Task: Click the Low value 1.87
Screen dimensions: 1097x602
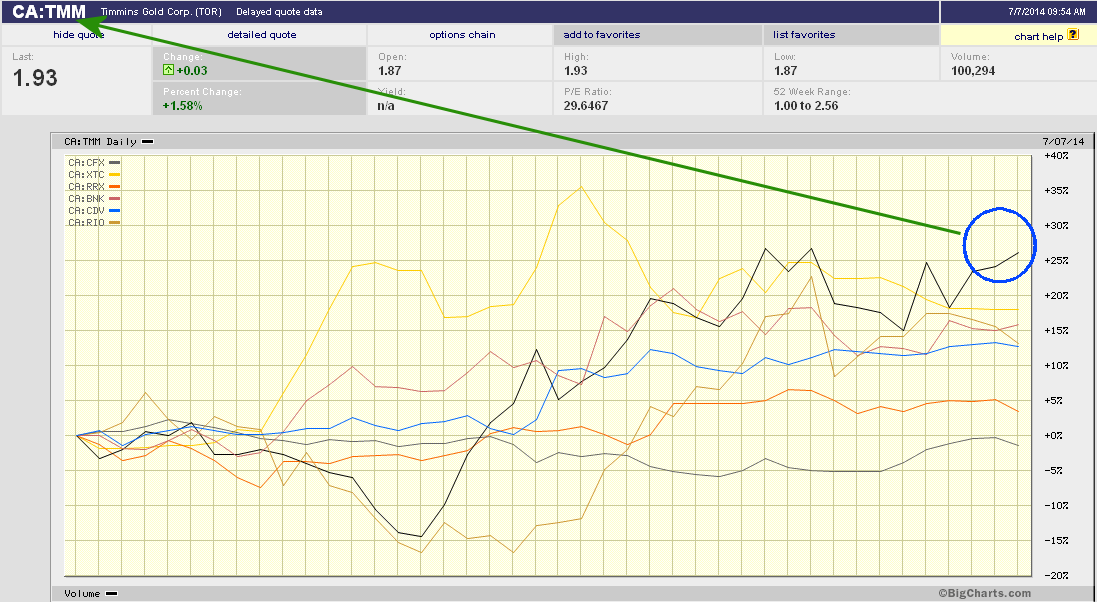Action: [x=786, y=71]
